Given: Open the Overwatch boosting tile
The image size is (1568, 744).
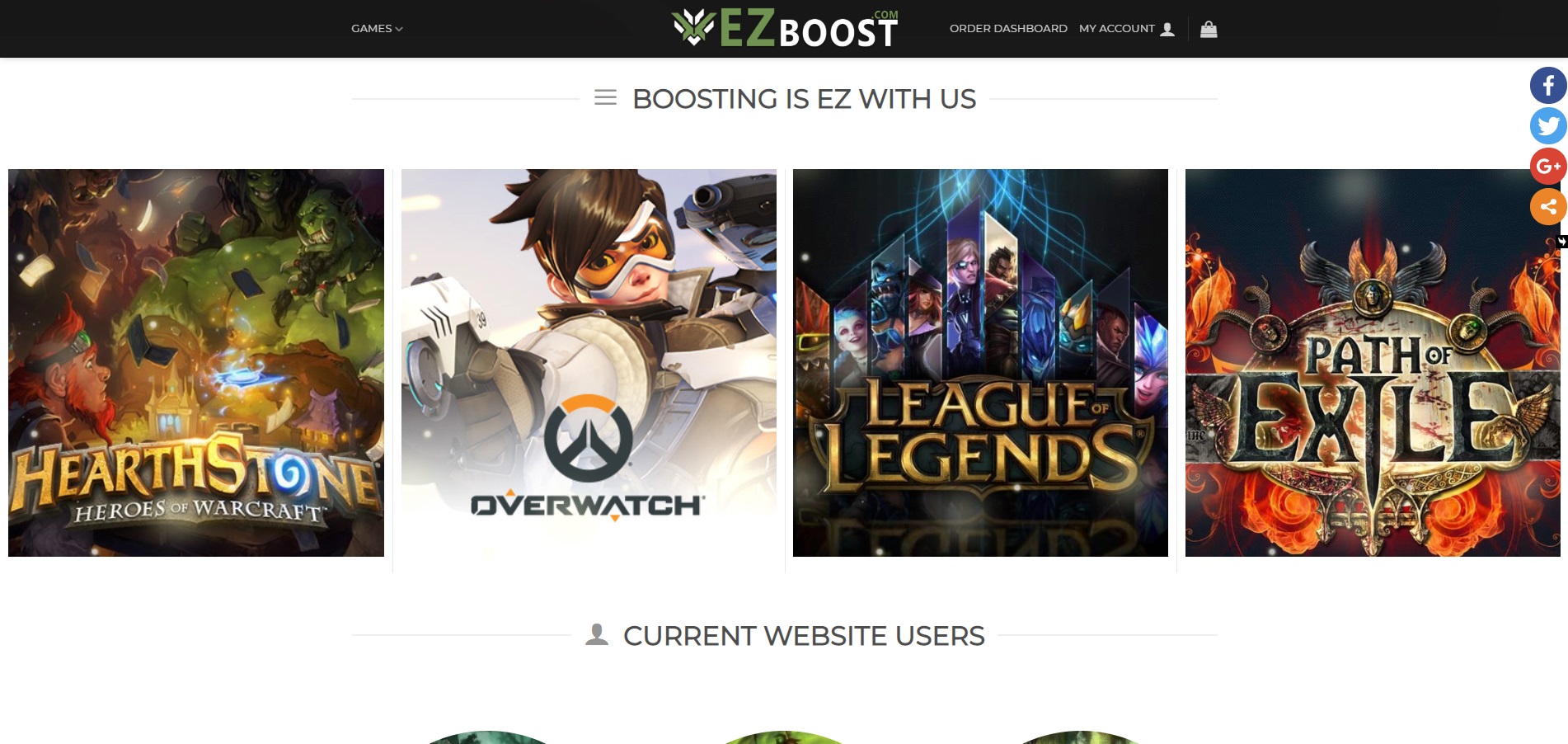Looking at the screenshot, I should pyautogui.click(x=589, y=363).
